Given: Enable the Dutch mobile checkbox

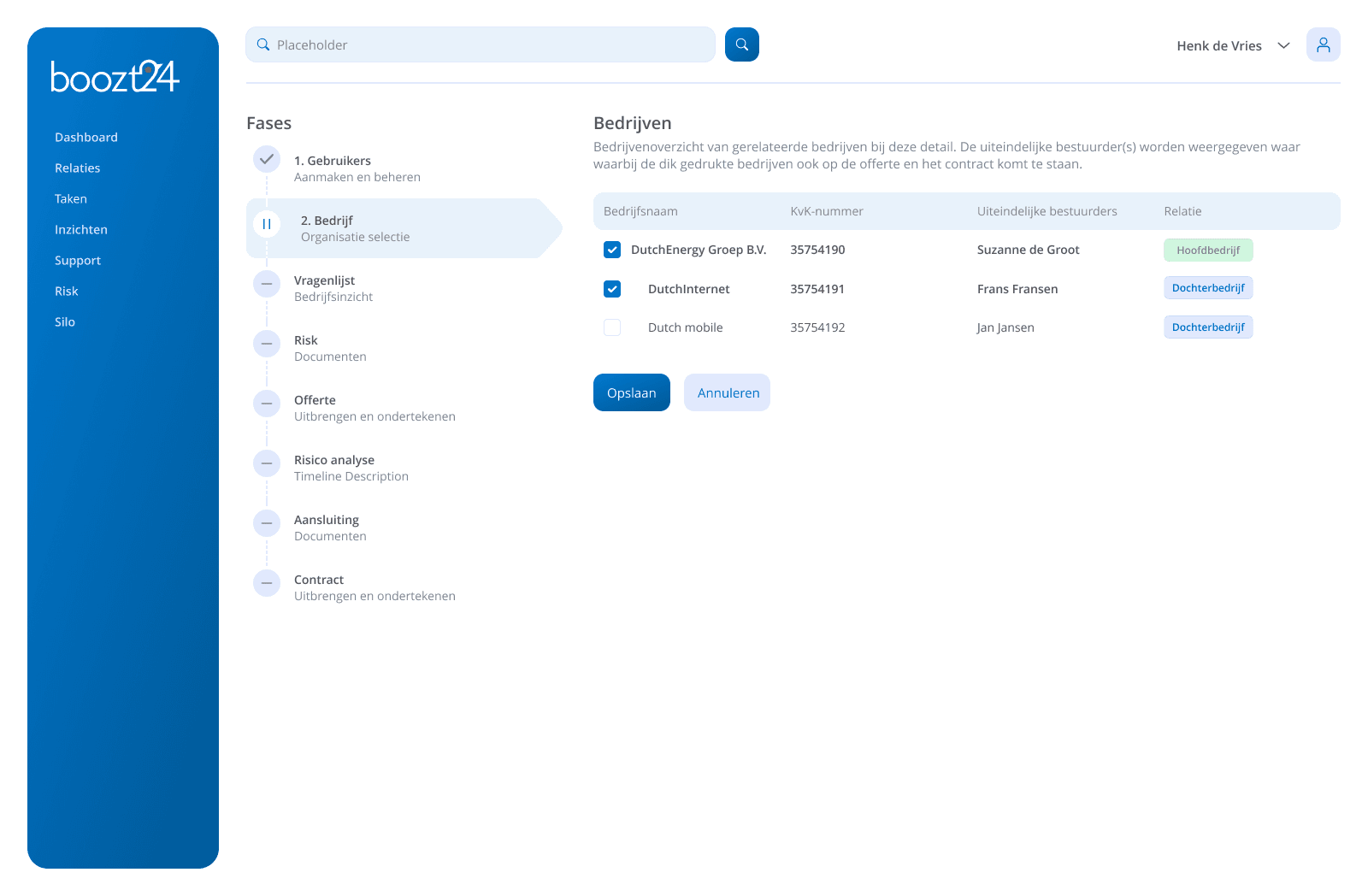Looking at the screenshot, I should pos(612,327).
